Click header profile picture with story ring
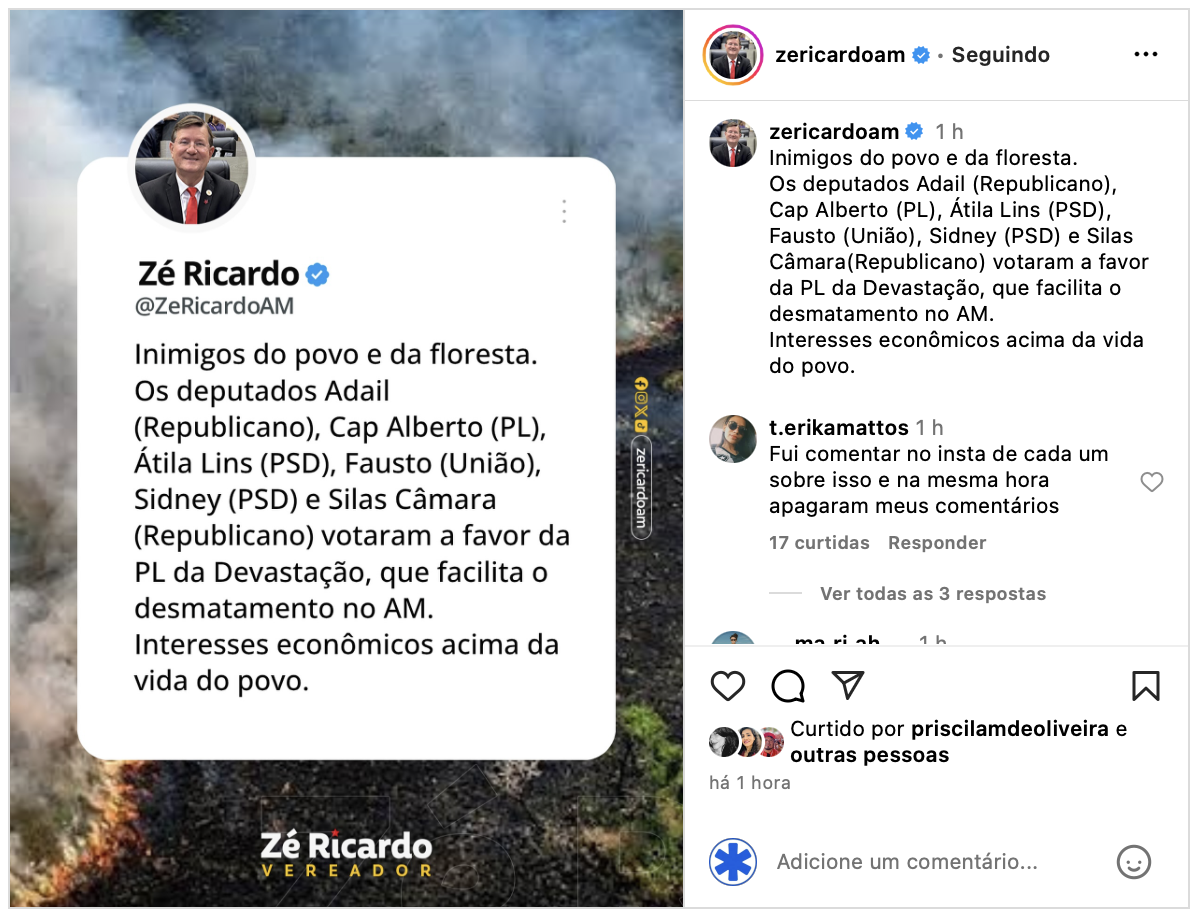The height and width of the screenshot is (918, 1200). [733, 55]
